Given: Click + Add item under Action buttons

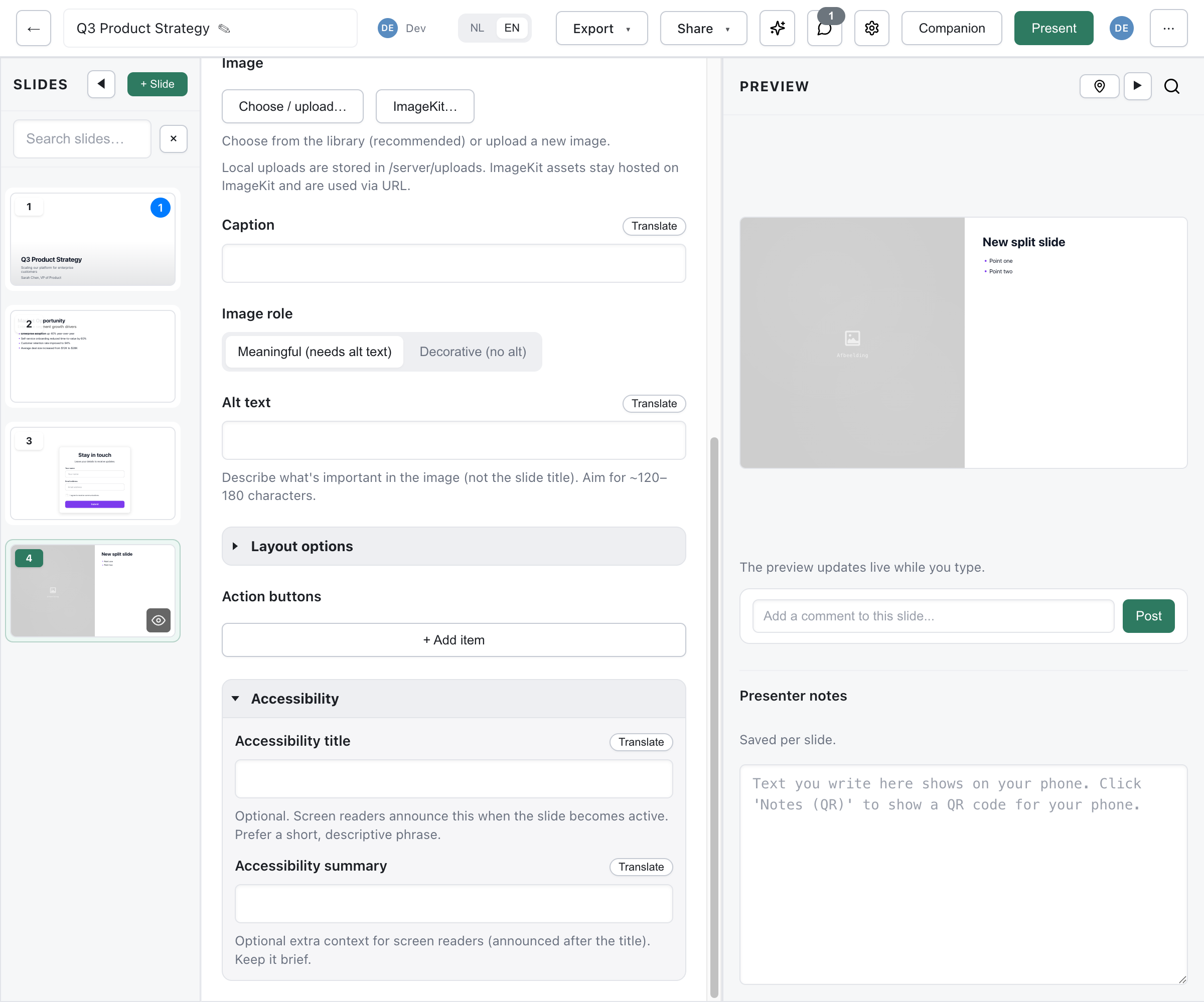Looking at the screenshot, I should click(454, 640).
